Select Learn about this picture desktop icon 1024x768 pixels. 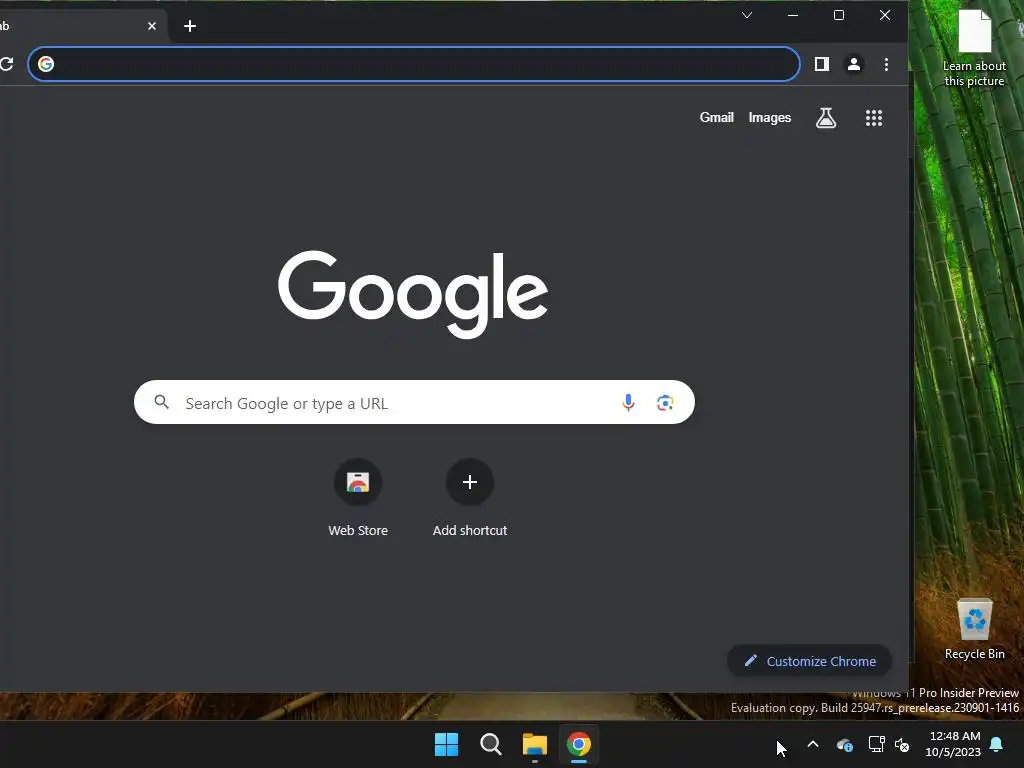pos(974,48)
